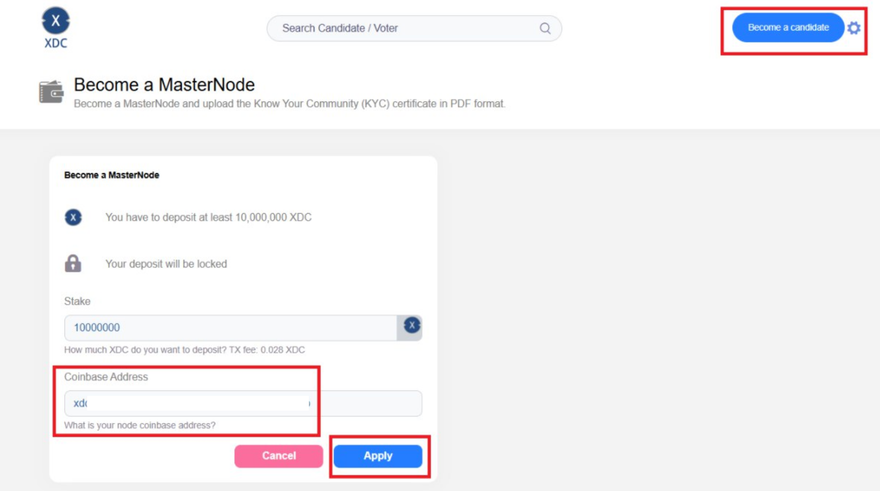Focus the Search Candidate / Voter field
The height and width of the screenshot is (491, 880).
click(x=405, y=29)
